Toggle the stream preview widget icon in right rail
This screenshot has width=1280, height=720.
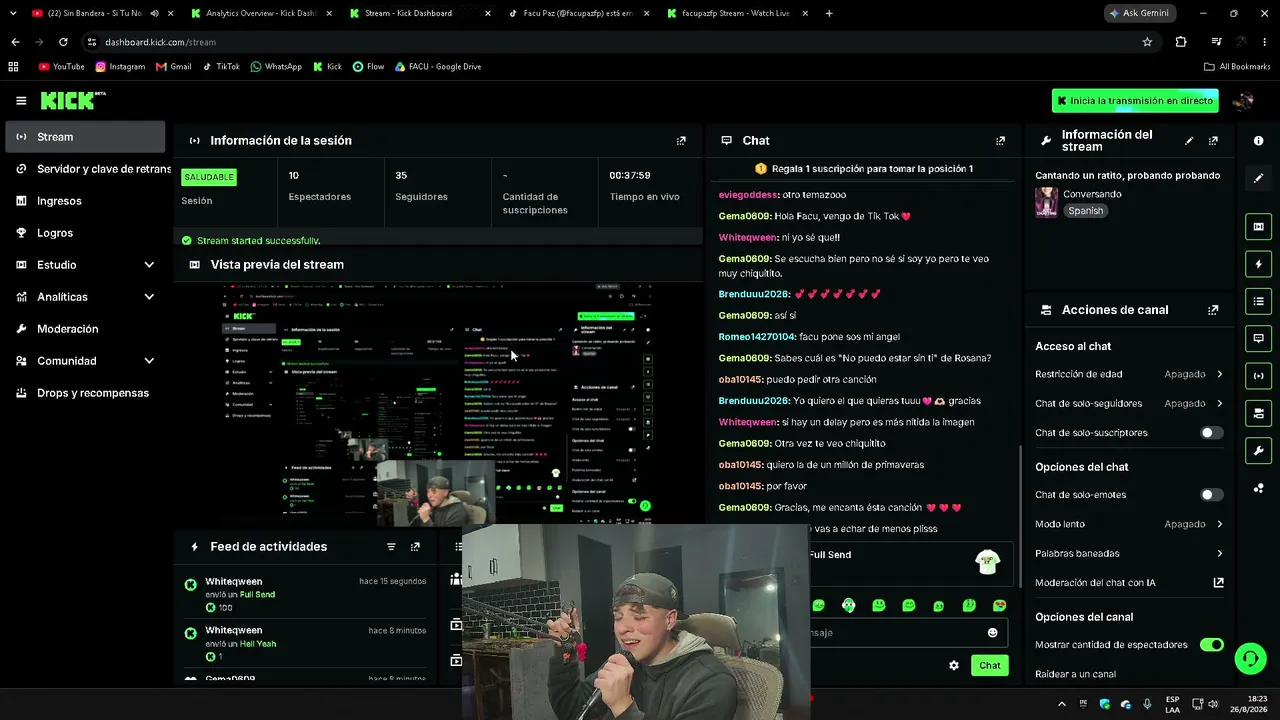(1258, 227)
